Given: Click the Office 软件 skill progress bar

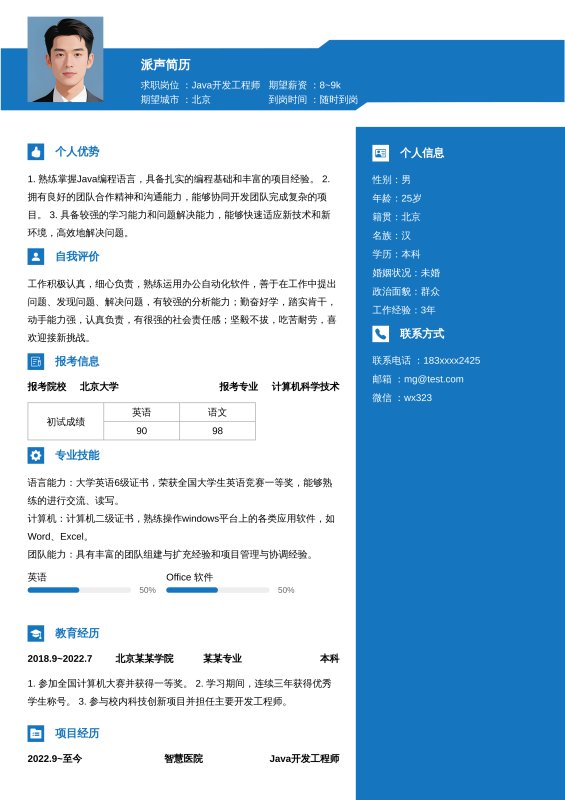Looking at the screenshot, I should point(217,590).
